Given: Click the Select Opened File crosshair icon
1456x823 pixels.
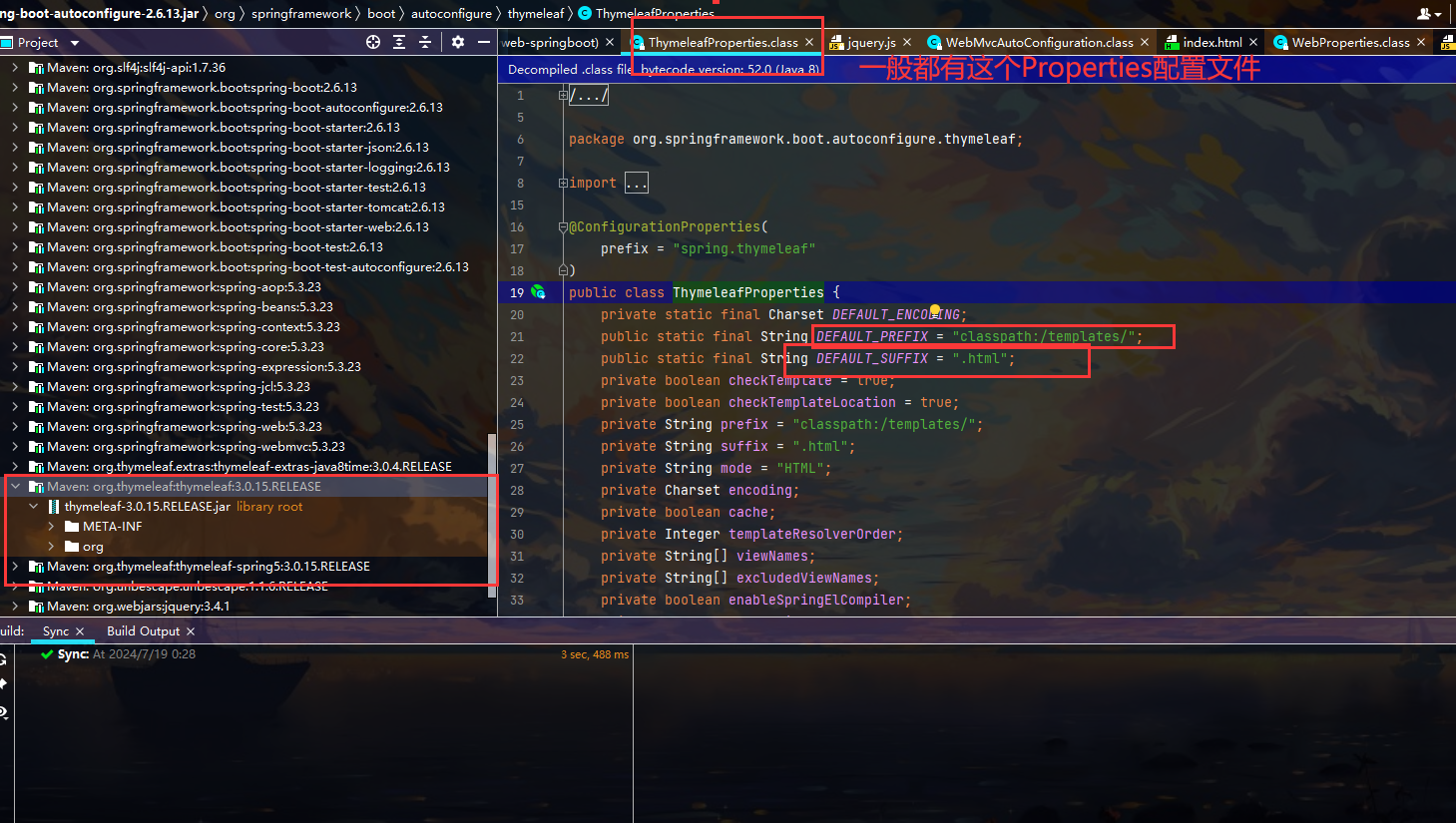Looking at the screenshot, I should 373,42.
